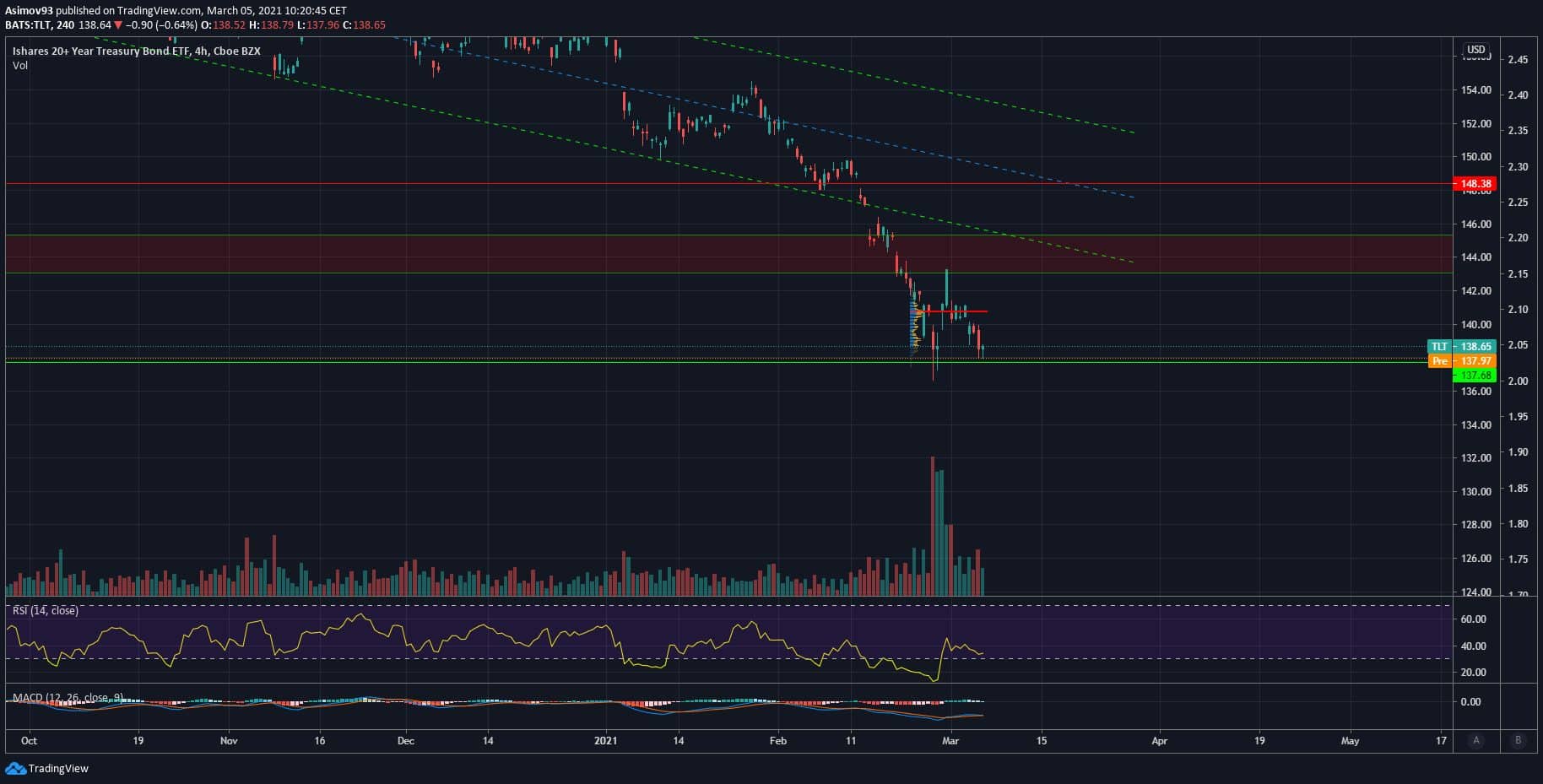Click the tallest red volume spike bar
The image size is (1543, 784).
(x=932, y=523)
